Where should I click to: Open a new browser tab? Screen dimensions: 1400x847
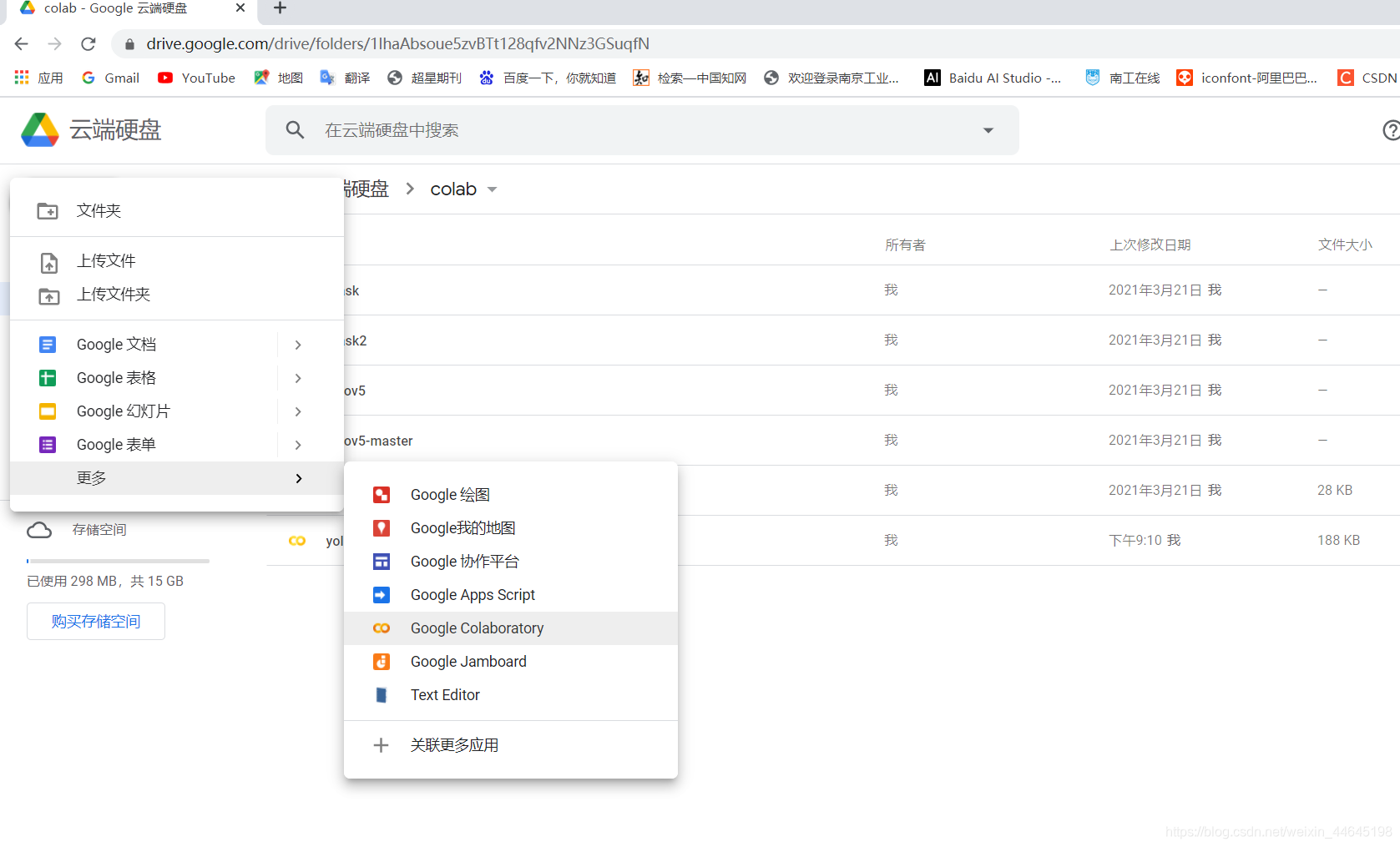coord(281,8)
